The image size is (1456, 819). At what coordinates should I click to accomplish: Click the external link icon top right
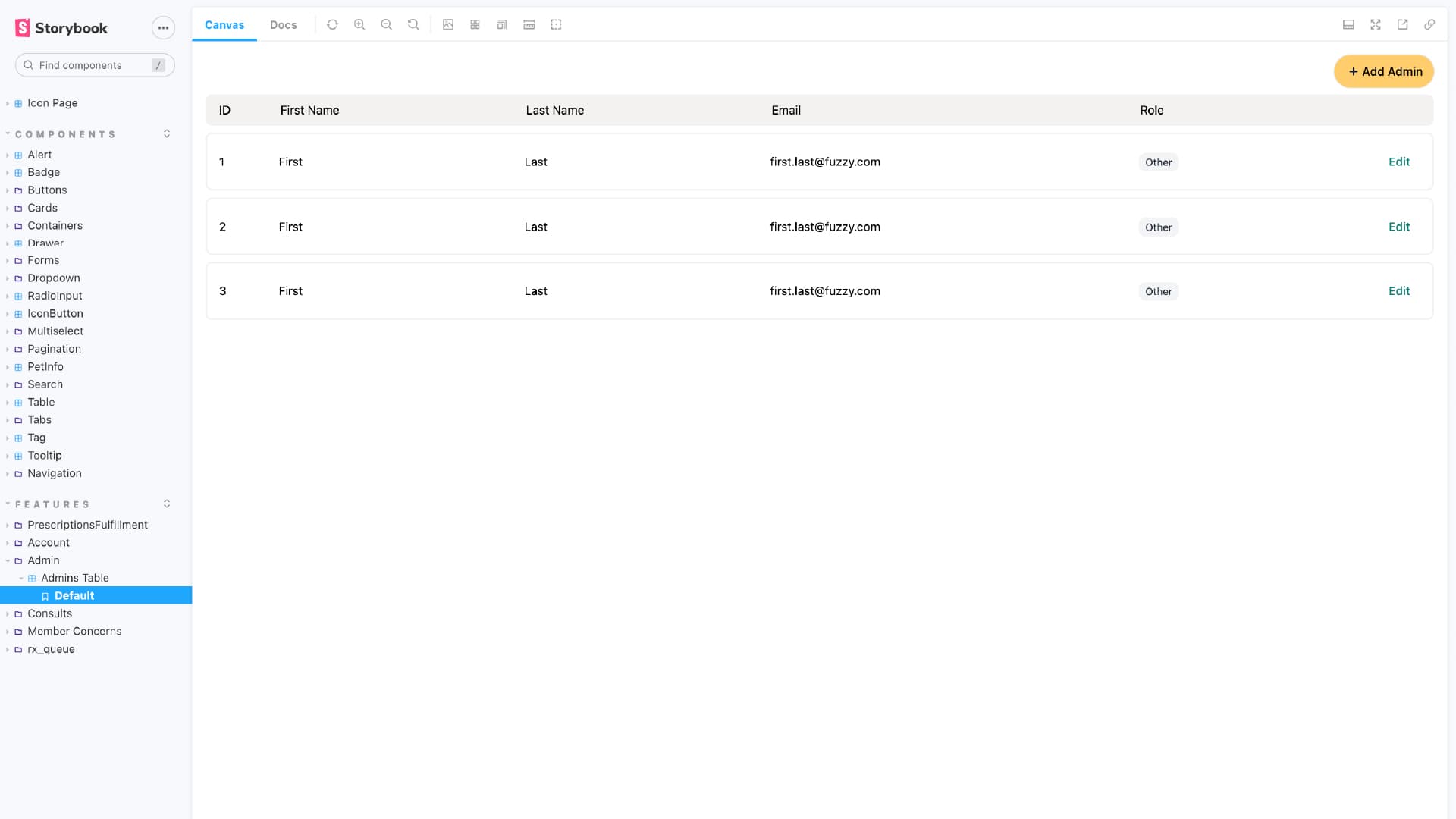click(x=1403, y=24)
